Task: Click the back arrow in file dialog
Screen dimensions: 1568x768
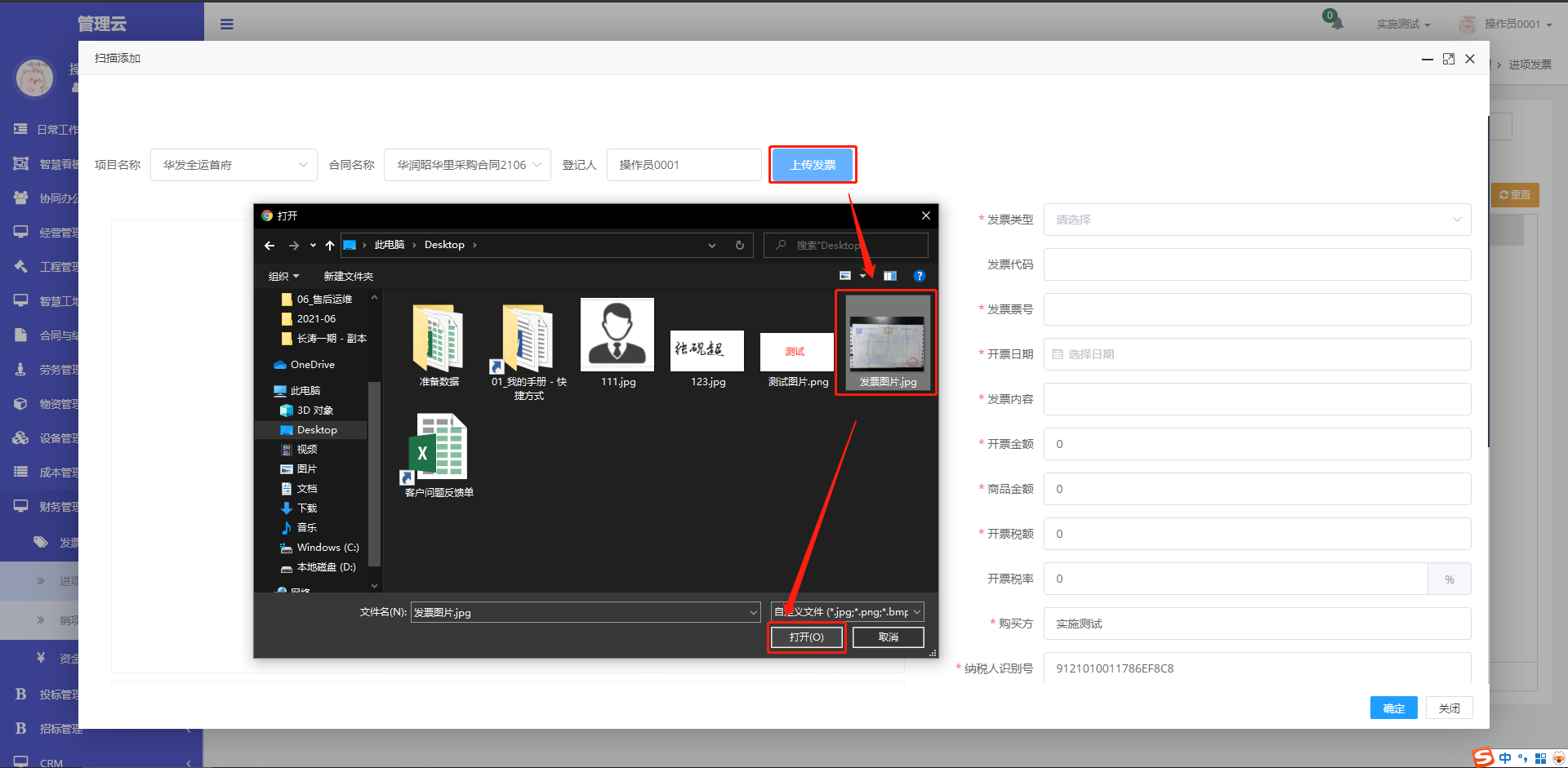Action: click(x=269, y=246)
